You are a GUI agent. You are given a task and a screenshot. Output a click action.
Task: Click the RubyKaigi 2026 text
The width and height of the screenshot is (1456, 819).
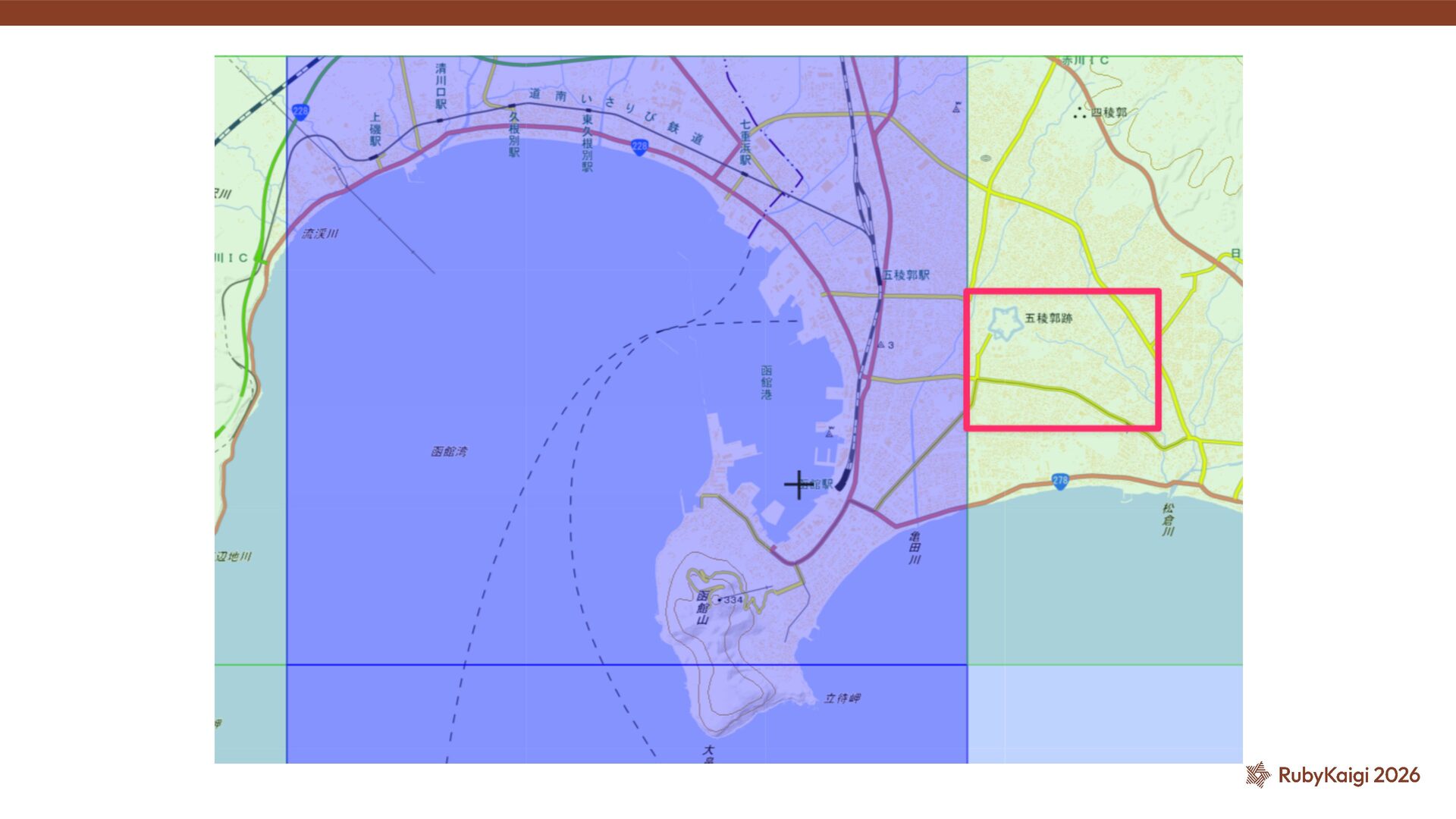click(x=1349, y=775)
